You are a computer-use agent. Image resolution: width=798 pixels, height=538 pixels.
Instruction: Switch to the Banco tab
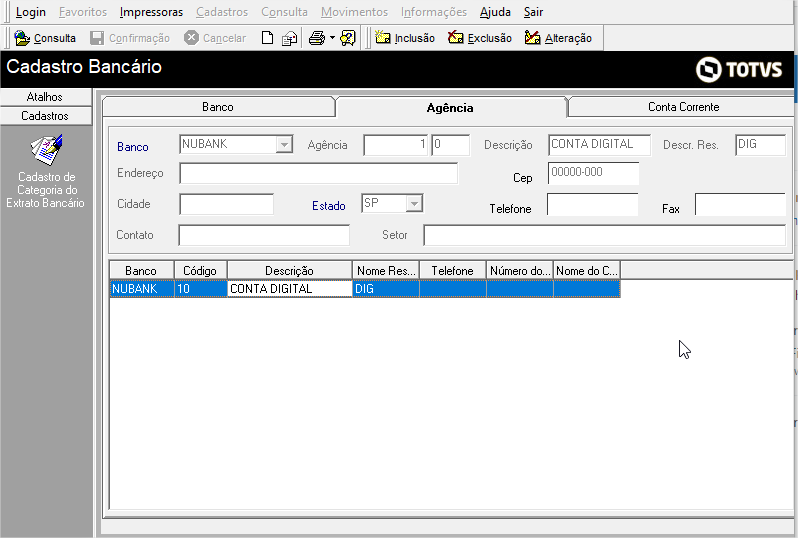pos(218,107)
